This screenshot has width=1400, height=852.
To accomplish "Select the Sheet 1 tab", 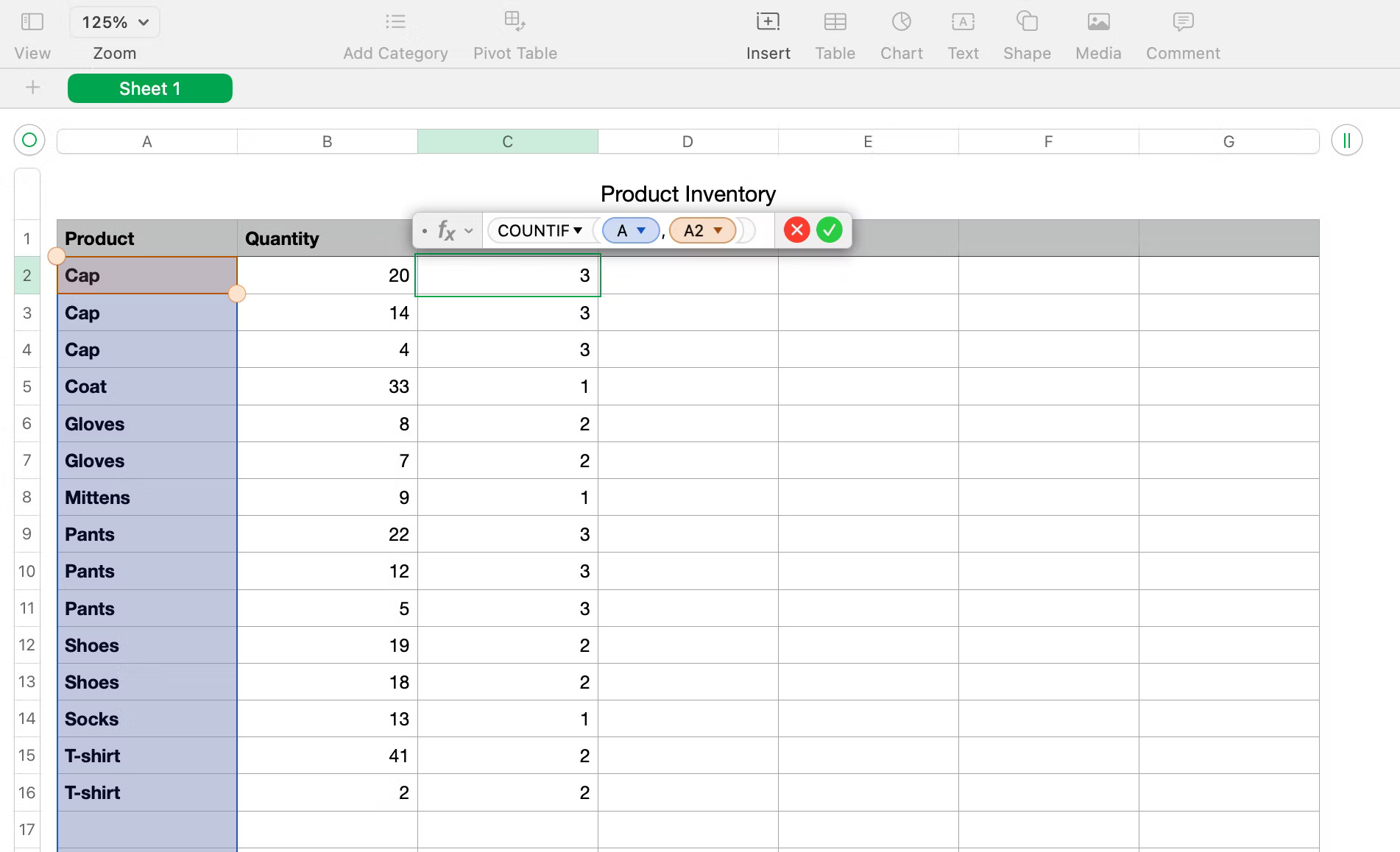I will point(150,88).
